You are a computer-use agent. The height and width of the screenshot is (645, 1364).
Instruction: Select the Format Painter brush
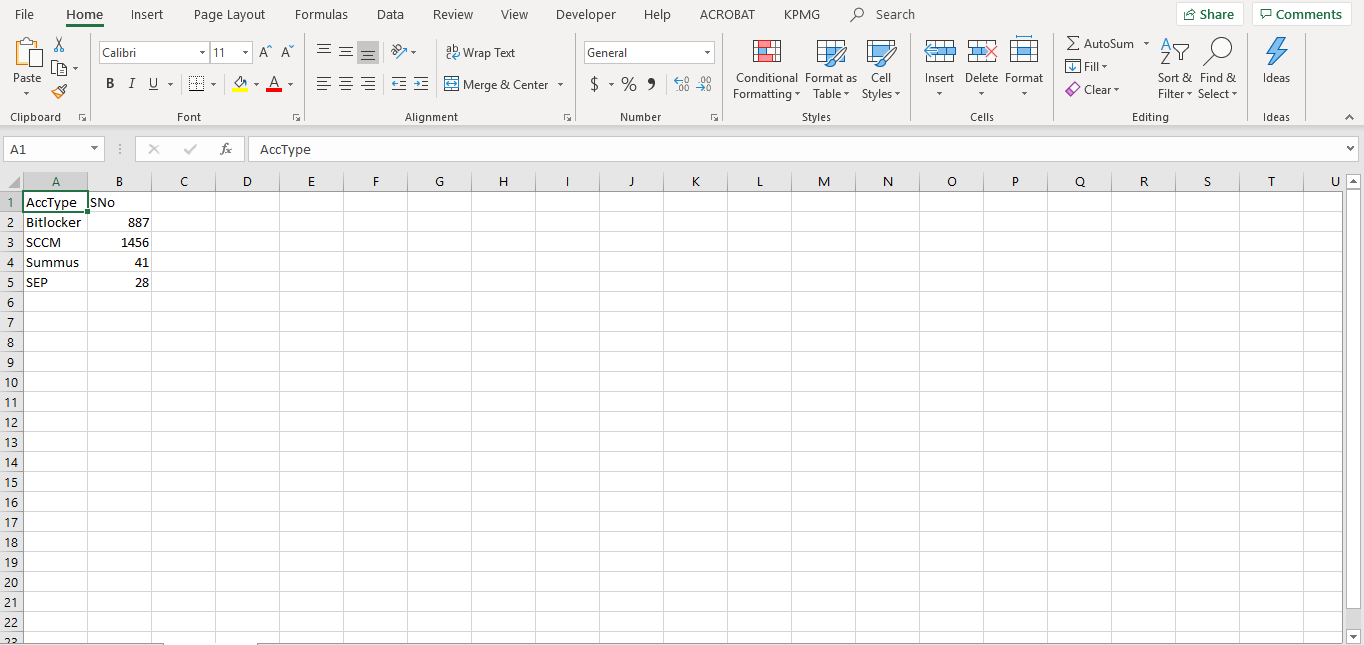(59, 91)
